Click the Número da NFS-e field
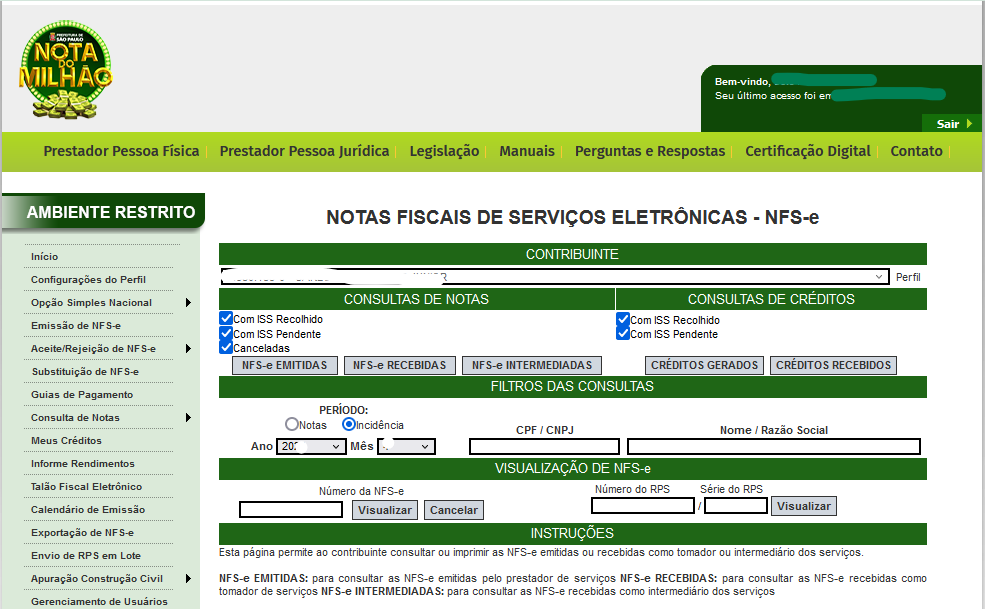The height and width of the screenshot is (609, 985). coord(291,510)
